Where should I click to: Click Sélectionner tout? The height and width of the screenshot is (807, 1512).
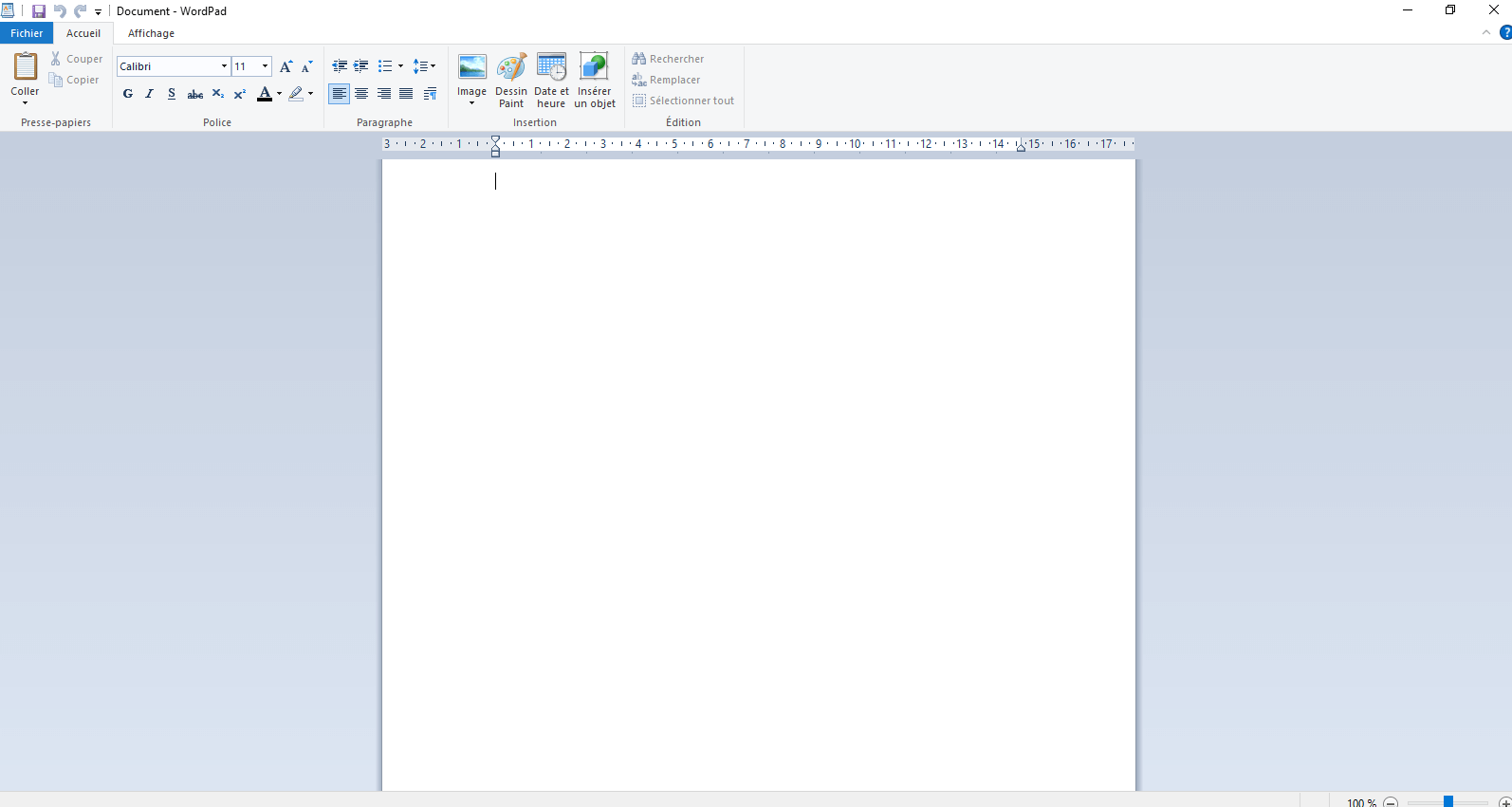684,101
